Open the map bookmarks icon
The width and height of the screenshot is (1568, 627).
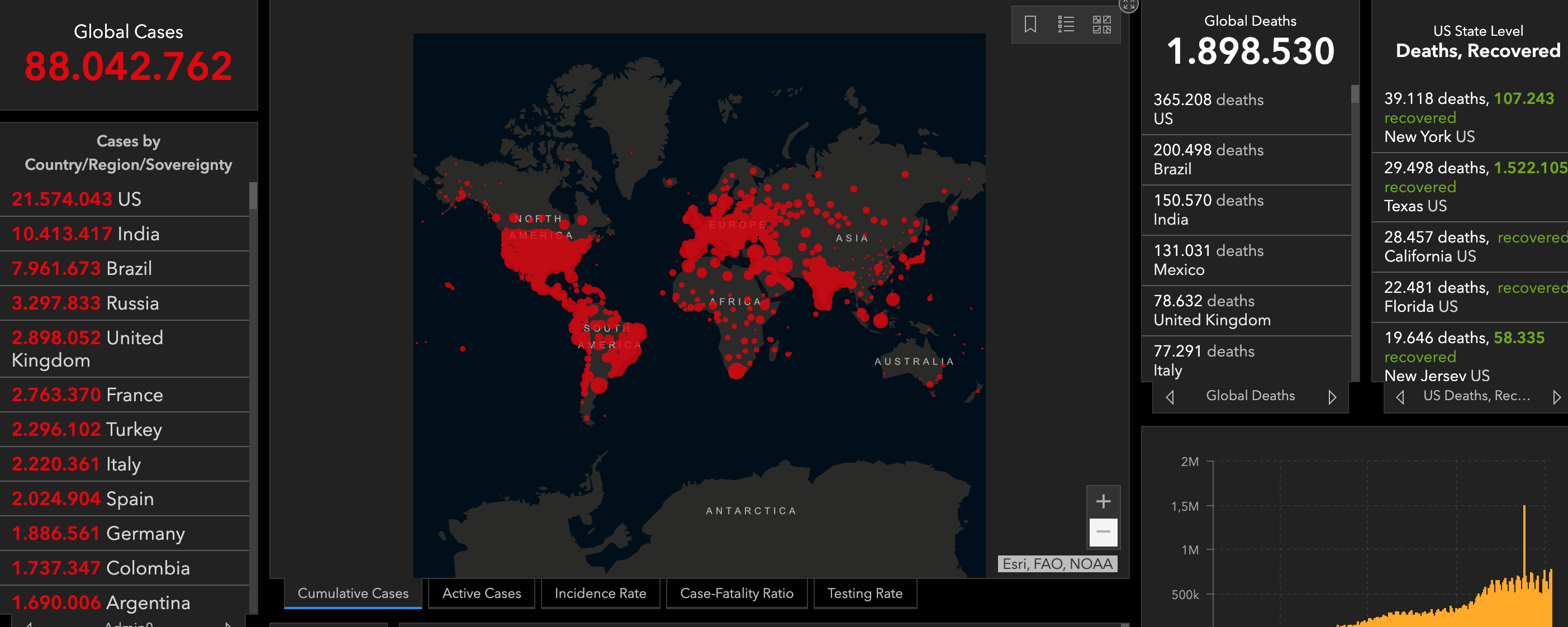point(1030,25)
